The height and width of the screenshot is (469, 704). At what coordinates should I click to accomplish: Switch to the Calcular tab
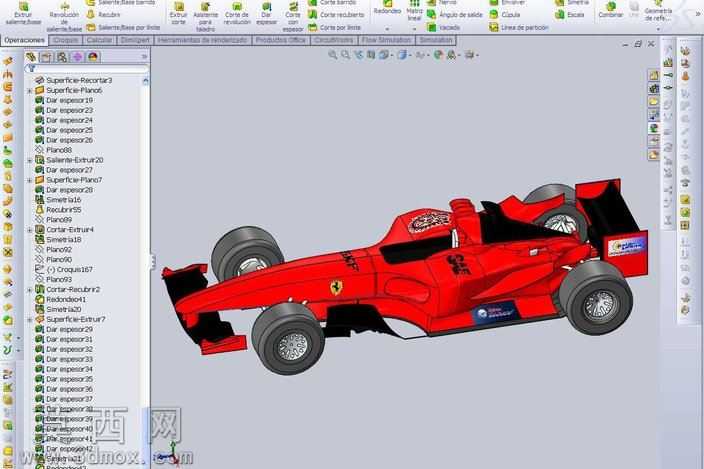click(x=99, y=40)
